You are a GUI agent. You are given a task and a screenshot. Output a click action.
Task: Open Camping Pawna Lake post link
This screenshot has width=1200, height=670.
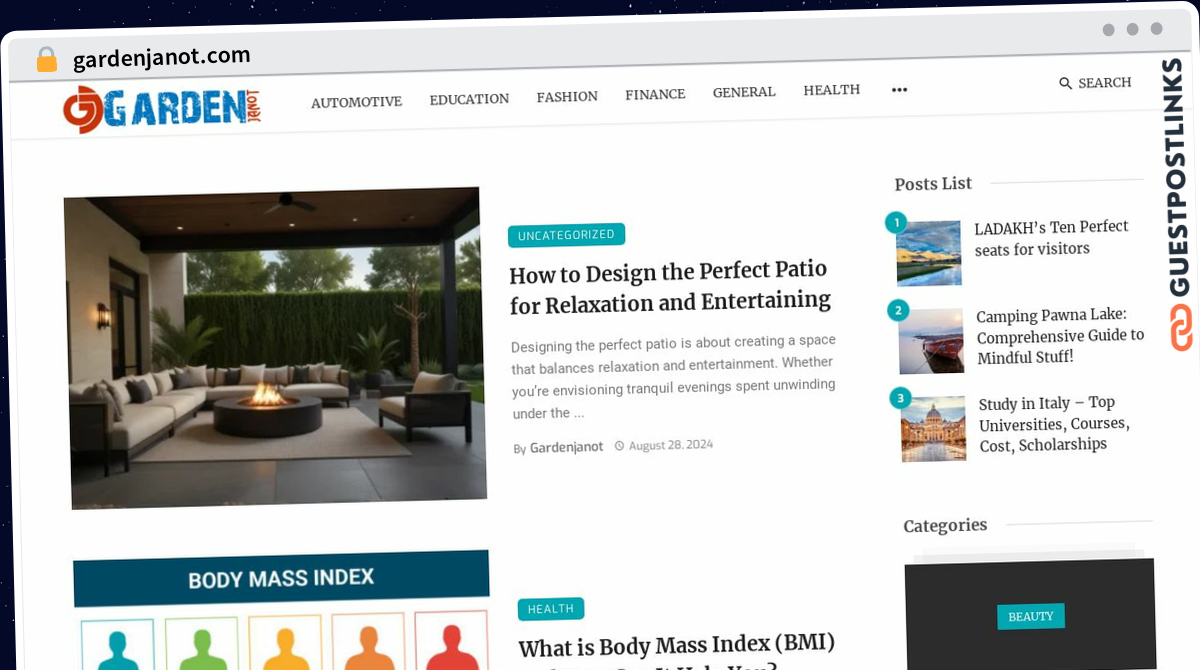pyautogui.click(x=1060, y=336)
